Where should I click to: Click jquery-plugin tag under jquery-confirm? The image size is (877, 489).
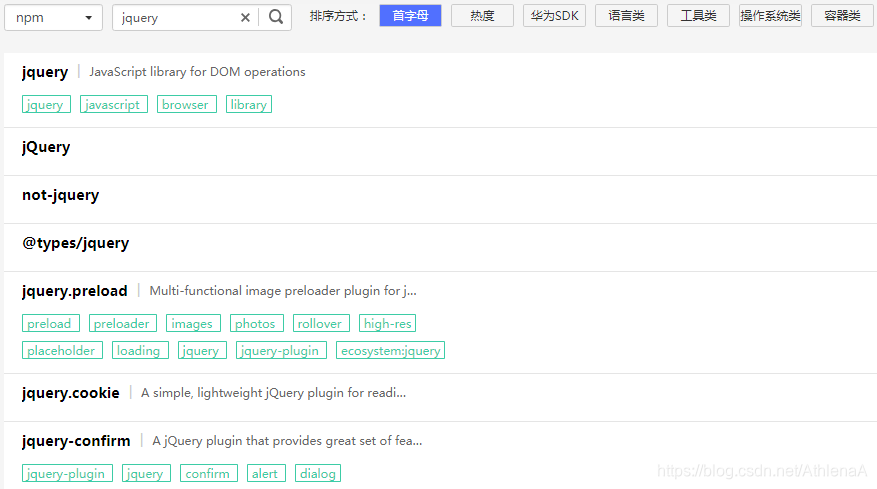67,473
